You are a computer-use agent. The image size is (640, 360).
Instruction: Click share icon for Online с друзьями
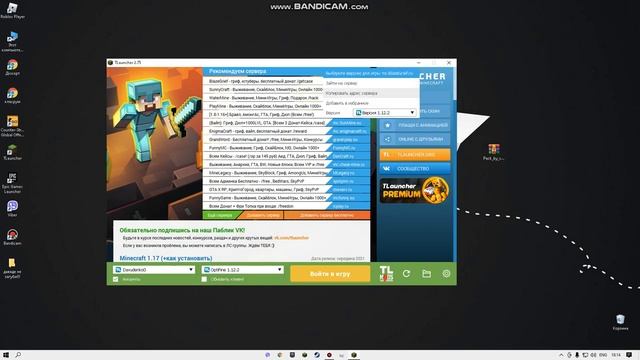(x=387, y=139)
